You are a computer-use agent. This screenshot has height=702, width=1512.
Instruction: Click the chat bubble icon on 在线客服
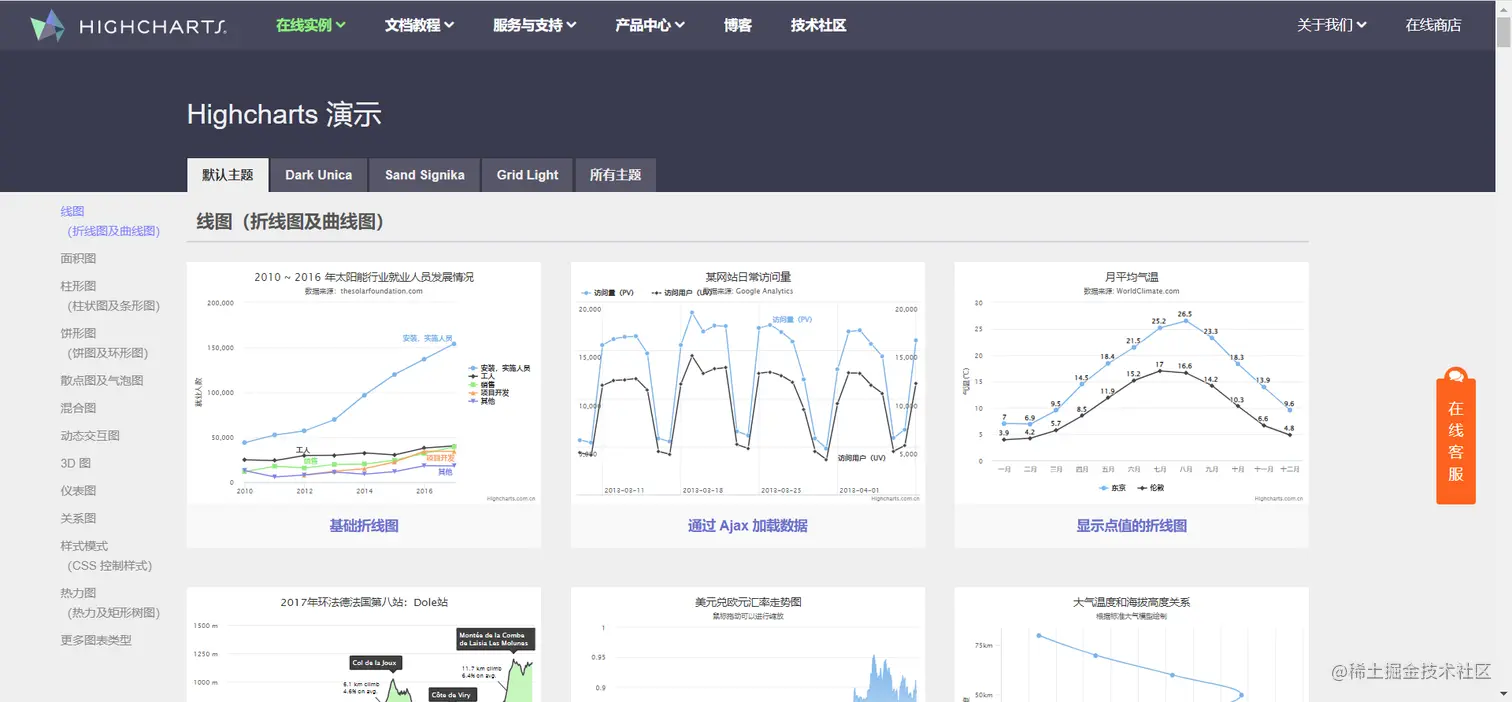[1456, 376]
